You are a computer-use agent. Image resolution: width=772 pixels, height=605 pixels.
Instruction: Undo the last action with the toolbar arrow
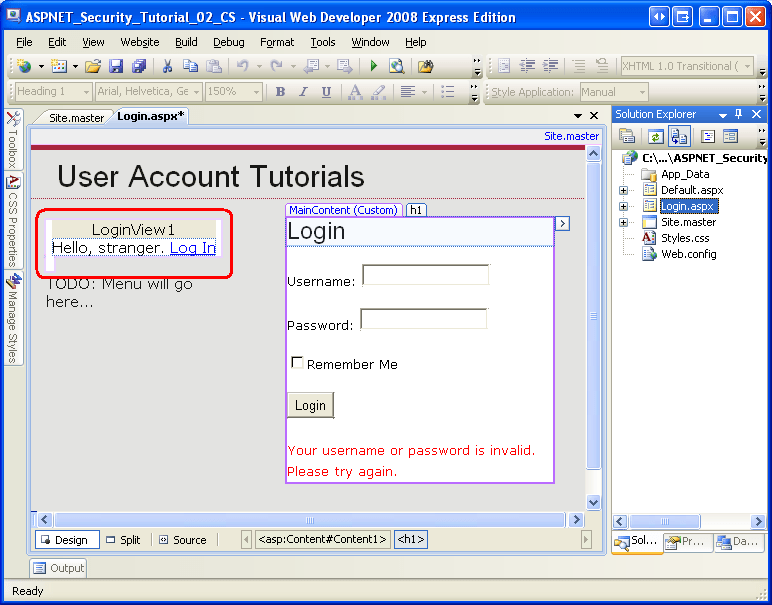[x=243, y=66]
